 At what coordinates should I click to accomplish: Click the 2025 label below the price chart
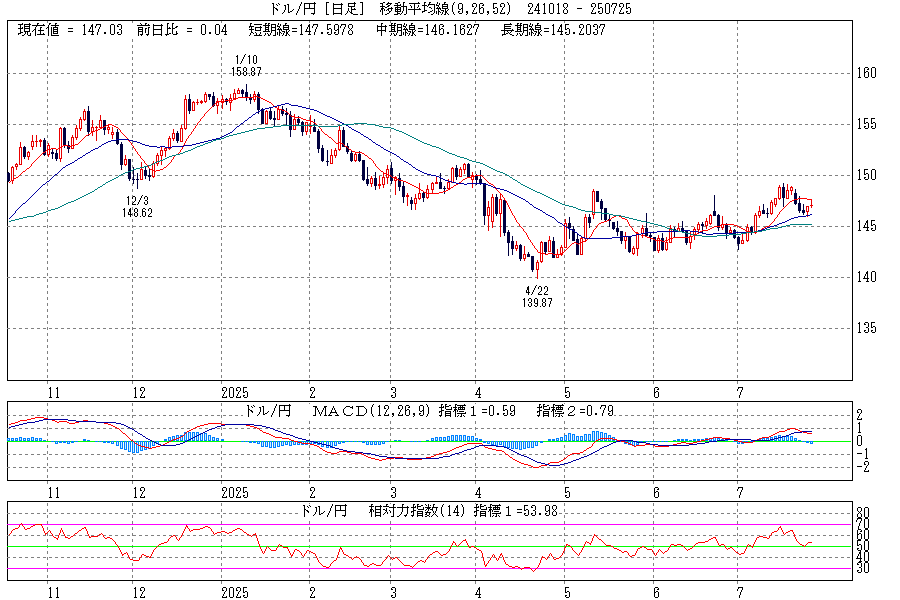coord(234,393)
